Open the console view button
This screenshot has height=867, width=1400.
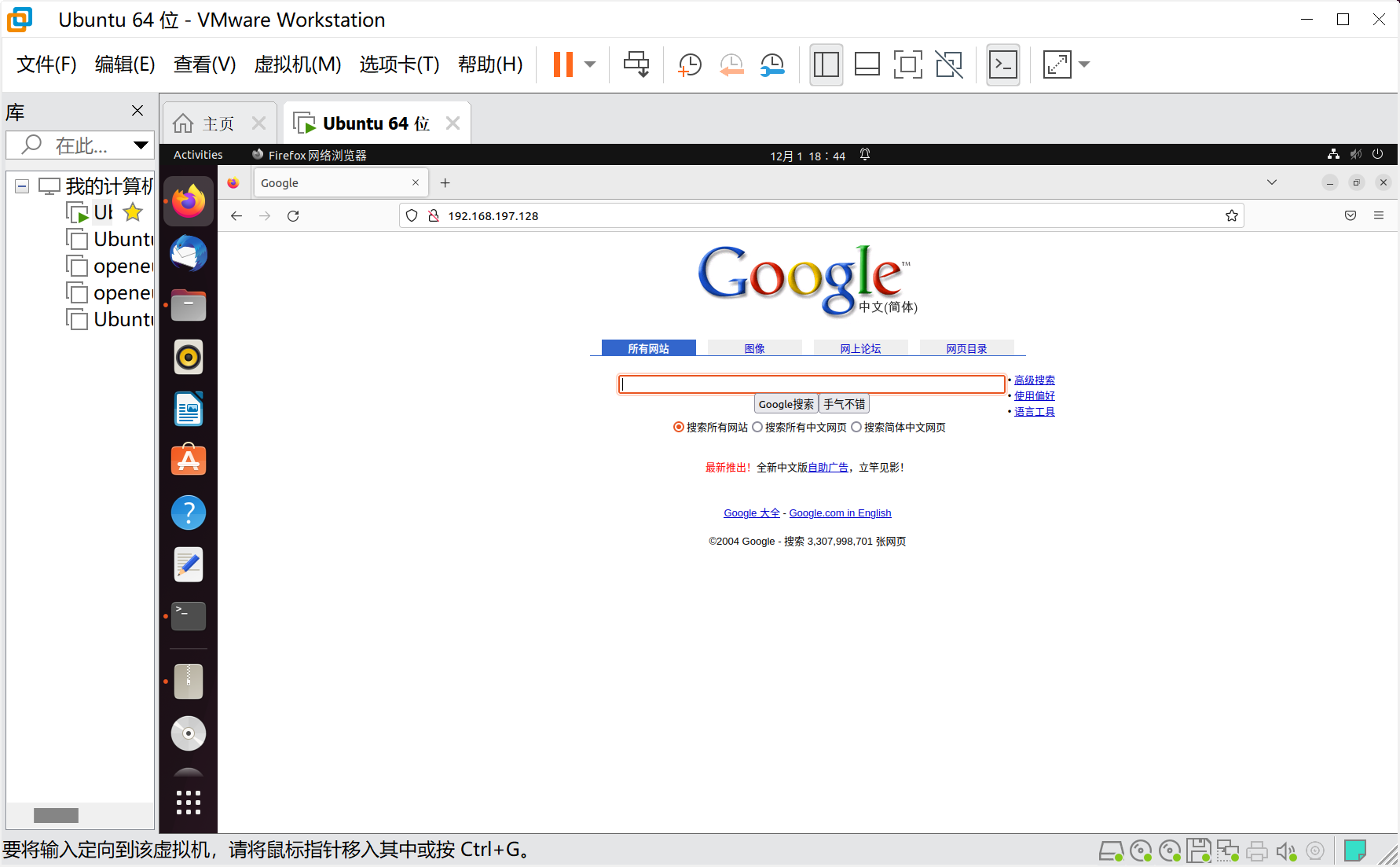coord(1003,64)
